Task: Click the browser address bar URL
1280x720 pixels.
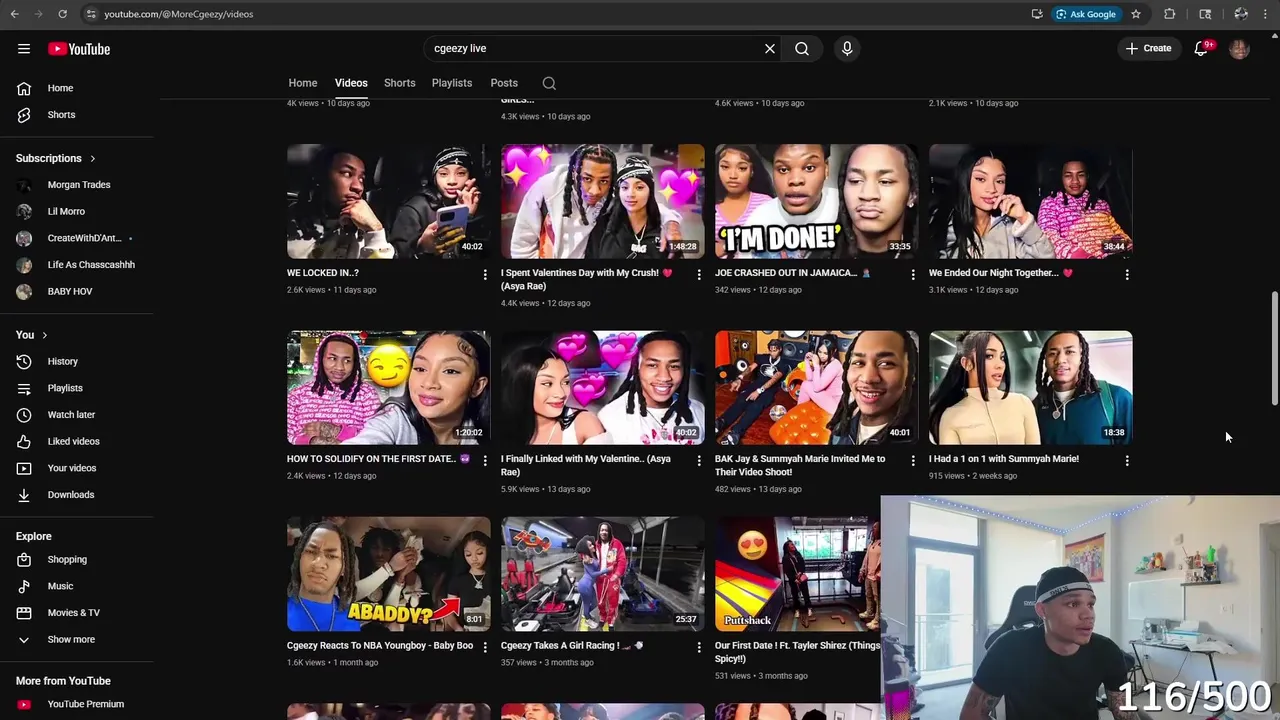Action: click(179, 14)
